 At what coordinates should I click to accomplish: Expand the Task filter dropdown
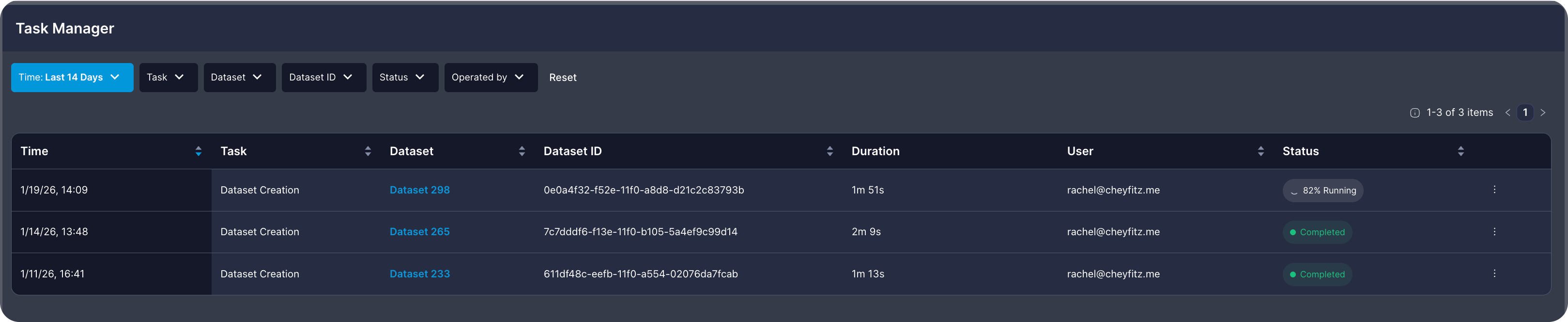pyautogui.click(x=168, y=78)
